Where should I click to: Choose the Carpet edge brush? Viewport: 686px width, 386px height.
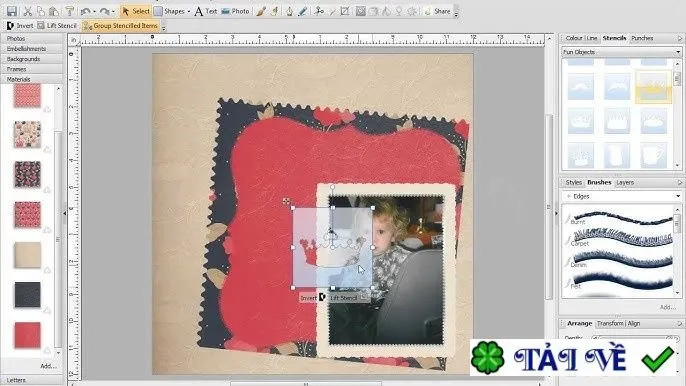coord(620,238)
